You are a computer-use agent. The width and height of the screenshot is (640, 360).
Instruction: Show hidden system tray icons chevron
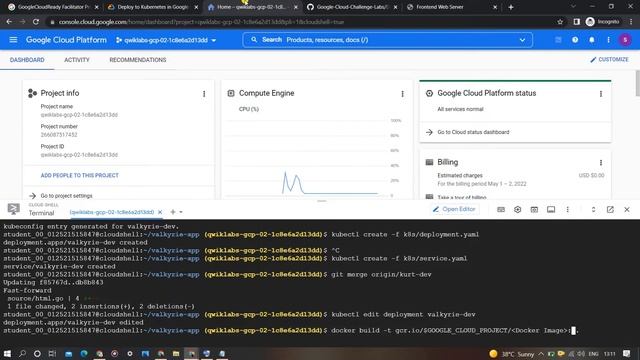[x=541, y=354]
